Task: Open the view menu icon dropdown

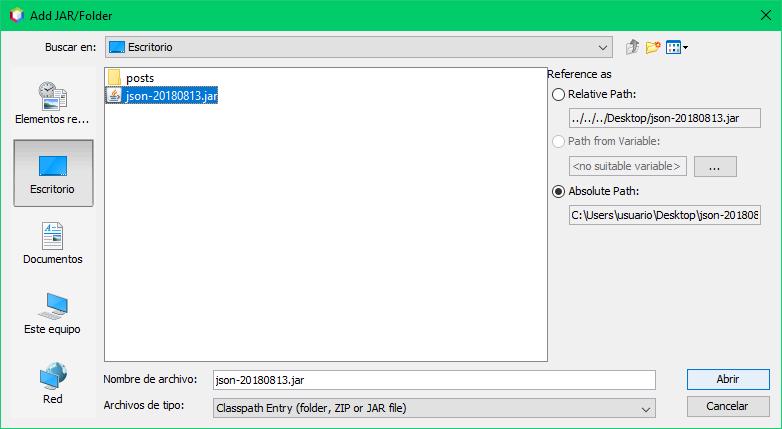Action: 677,47
